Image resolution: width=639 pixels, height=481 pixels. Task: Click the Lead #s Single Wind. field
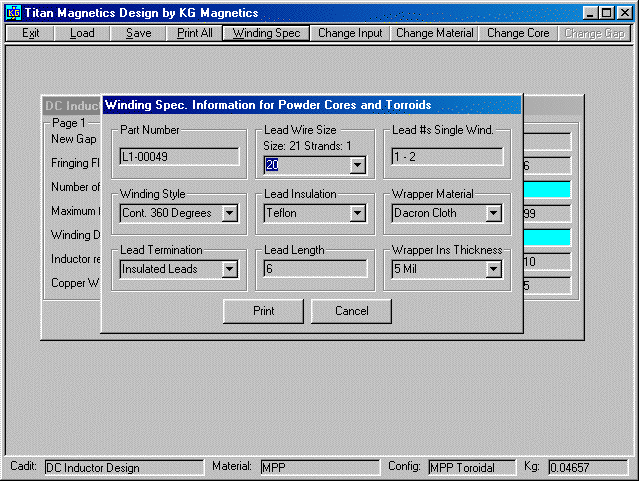tap(447, 157)
